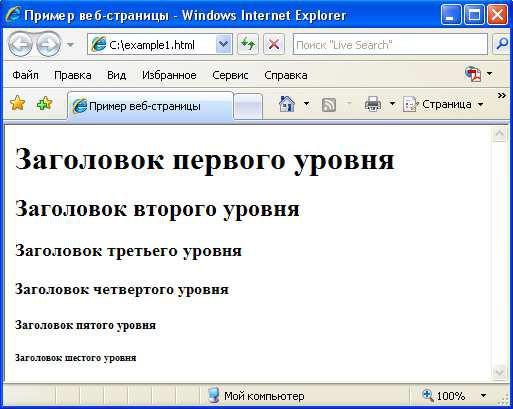
Task: Click the address bar with C:\example1.html
Action: (x=160, y=44)
